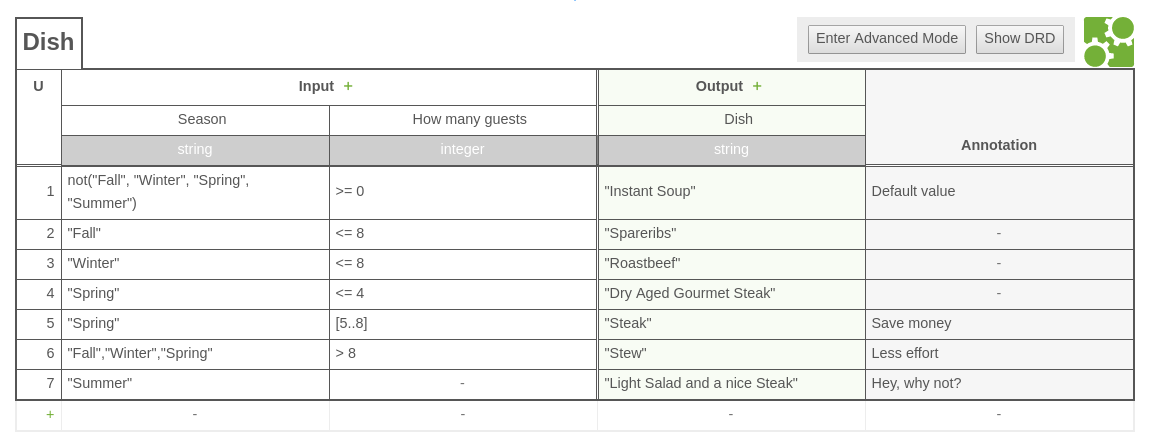Select How many guests column header
This screenshot has width=1154, height=444.
pyautogui.click(x=469, y=120)
